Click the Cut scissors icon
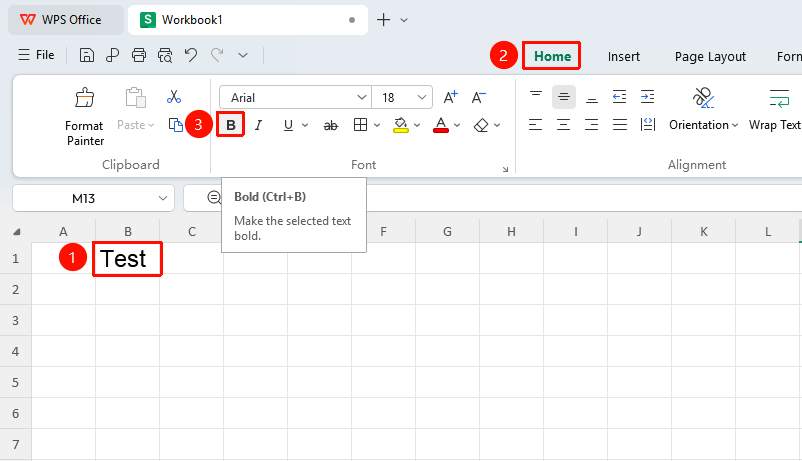802x461 pixels. click(174, 97)
